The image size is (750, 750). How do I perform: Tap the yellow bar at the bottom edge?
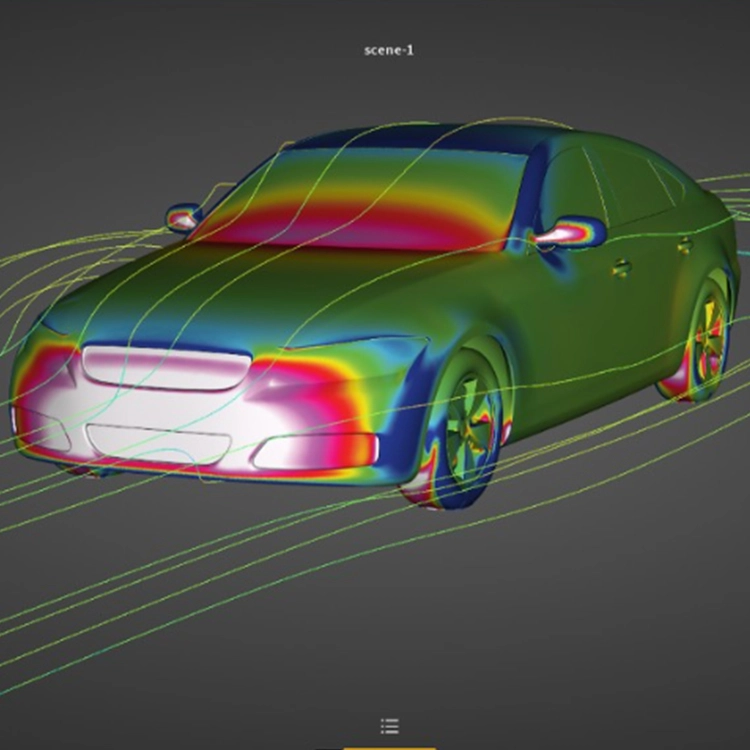point(389,748)
